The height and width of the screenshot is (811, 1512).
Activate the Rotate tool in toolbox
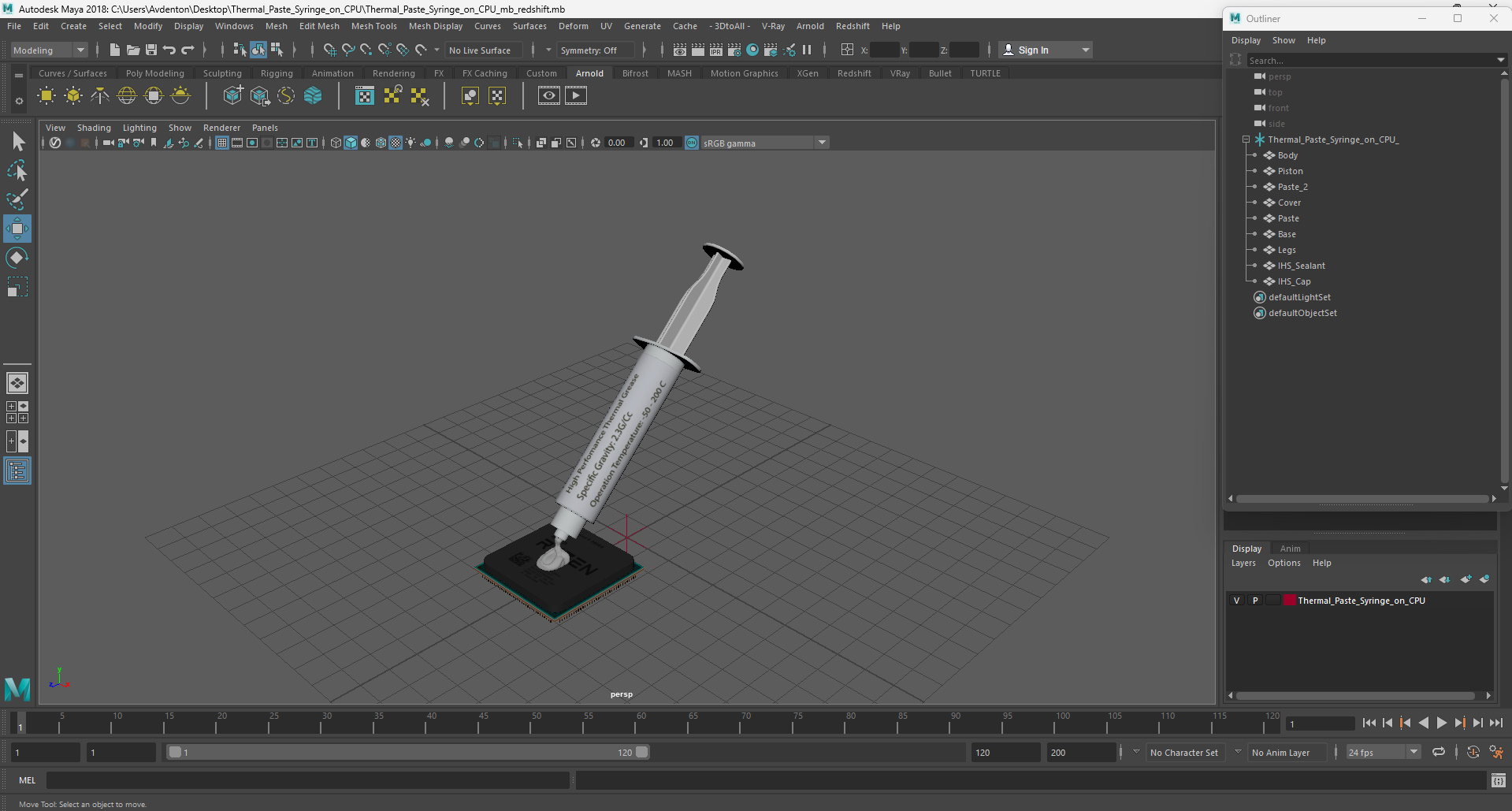[x=17, y=258]
